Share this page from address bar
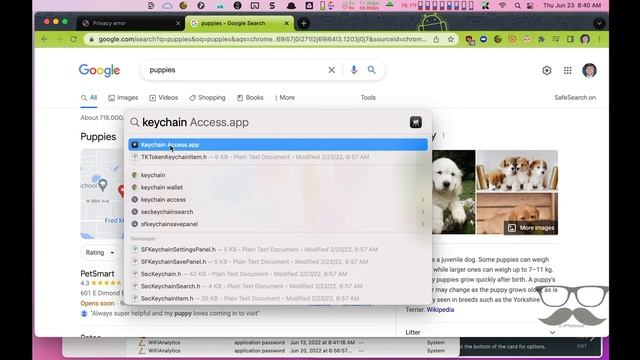The height and width of the screenshot is (360, 640). (x=436, y=39)
